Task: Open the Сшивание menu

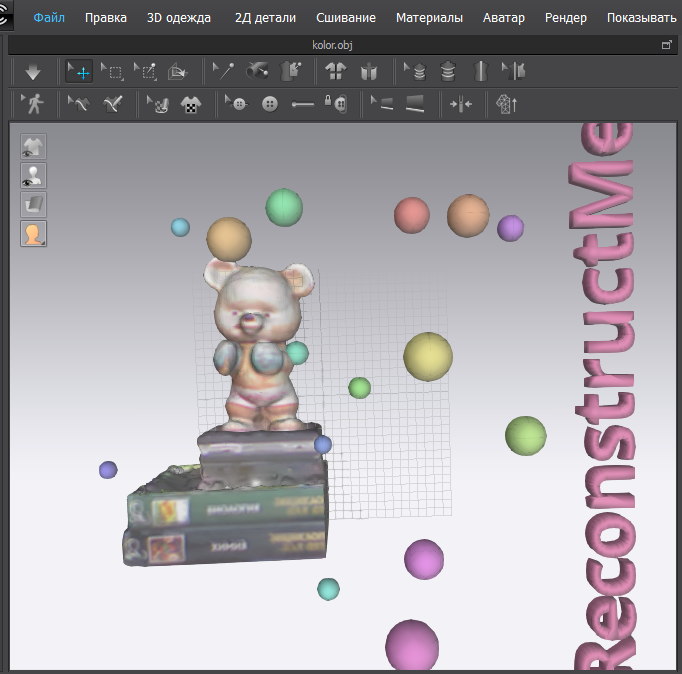Action: tap(346, 18)
